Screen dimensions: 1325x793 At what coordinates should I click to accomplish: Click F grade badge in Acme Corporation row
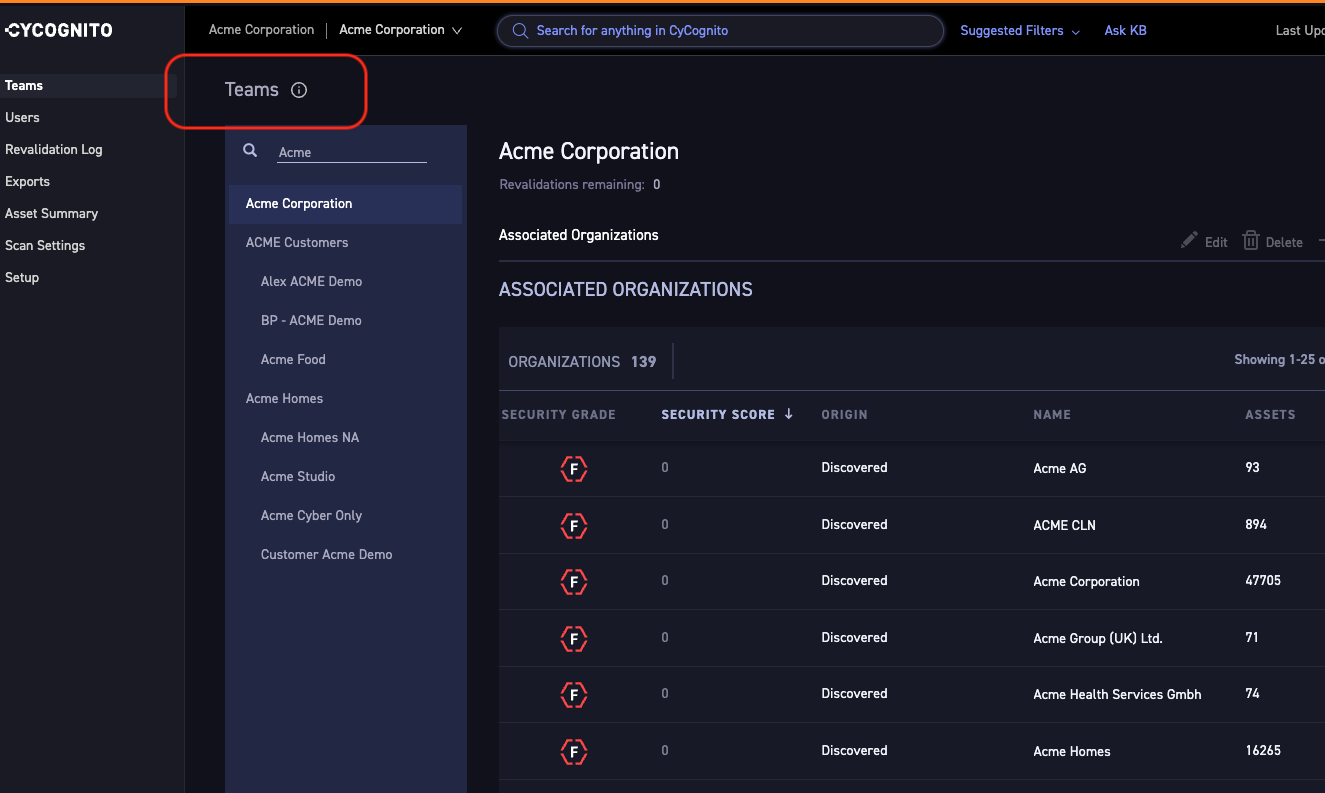point(574,581)
